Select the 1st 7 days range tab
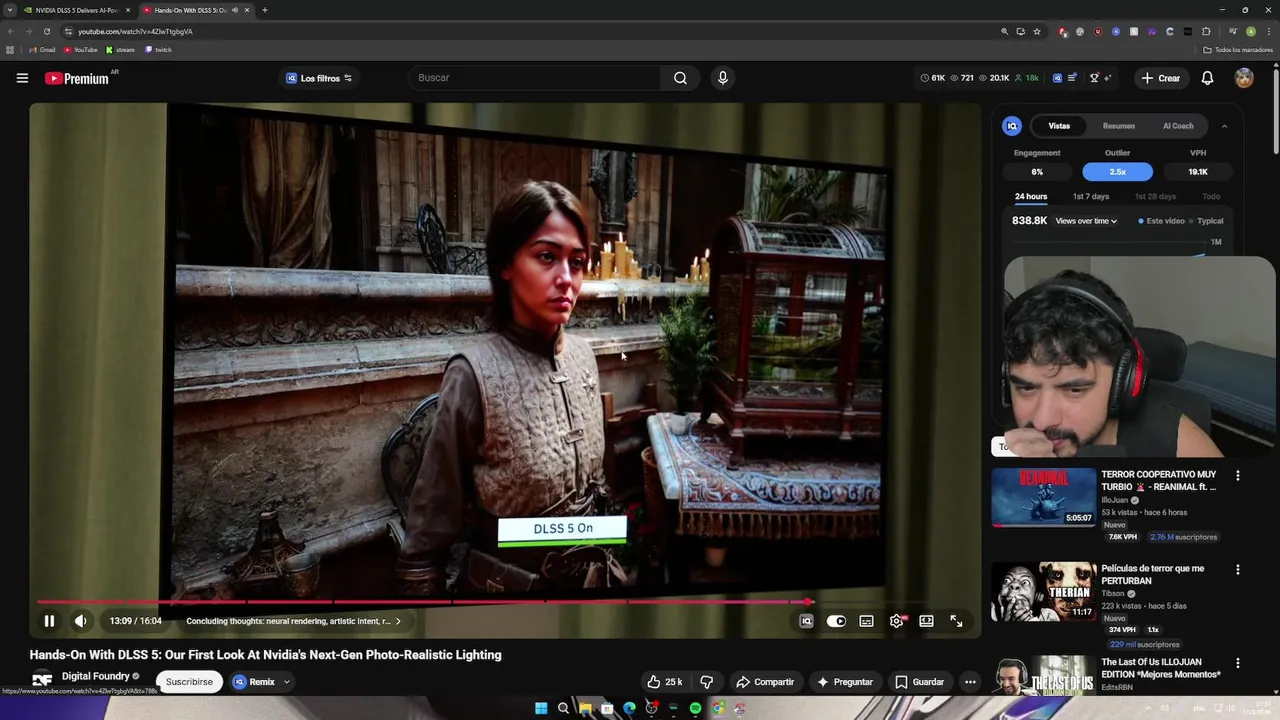Image resolution: width=1280 pixels, height=720 pixels. (x=1091, y=197)
